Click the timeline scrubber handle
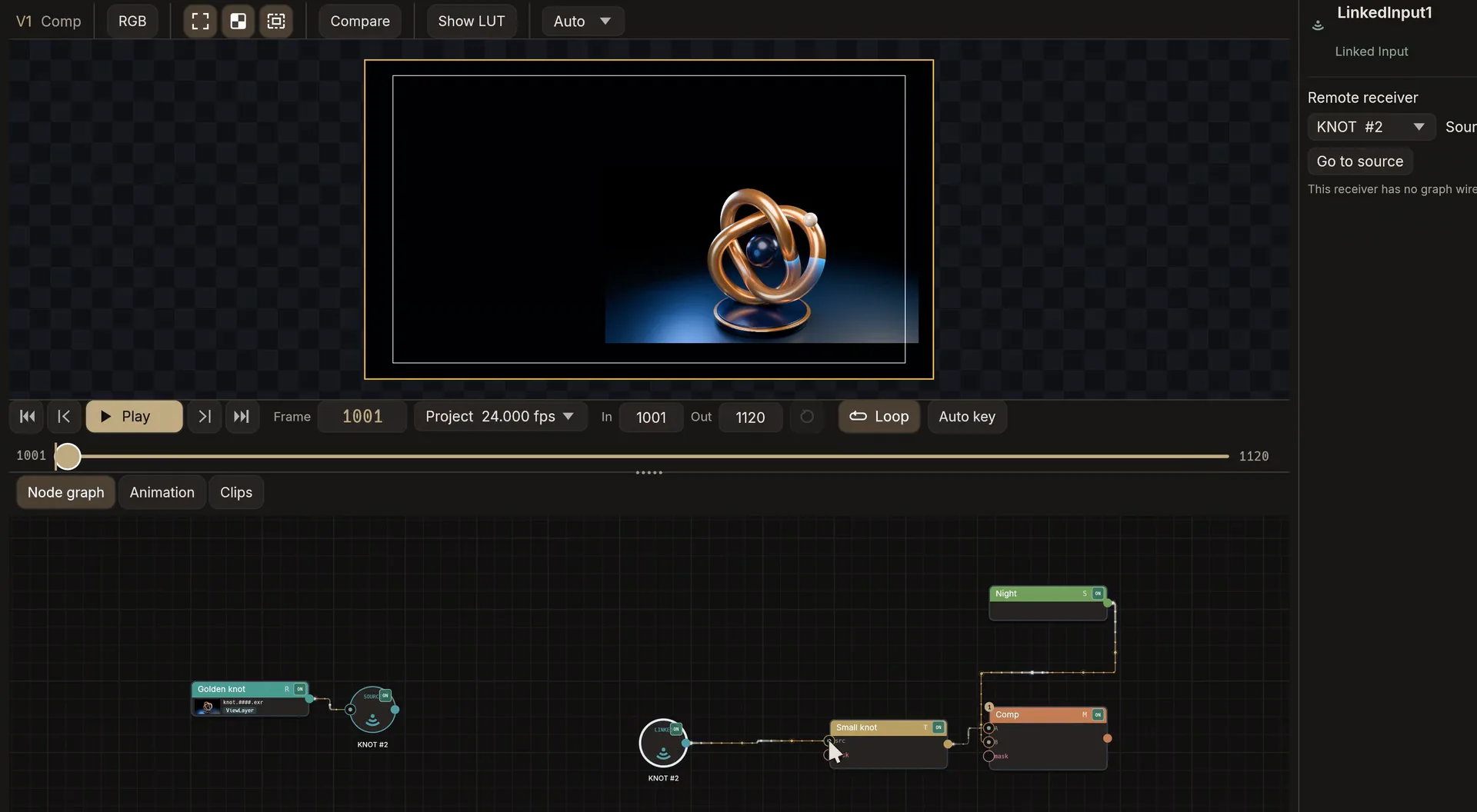This screenshot has width=1477, height=812. coord(68,456)
